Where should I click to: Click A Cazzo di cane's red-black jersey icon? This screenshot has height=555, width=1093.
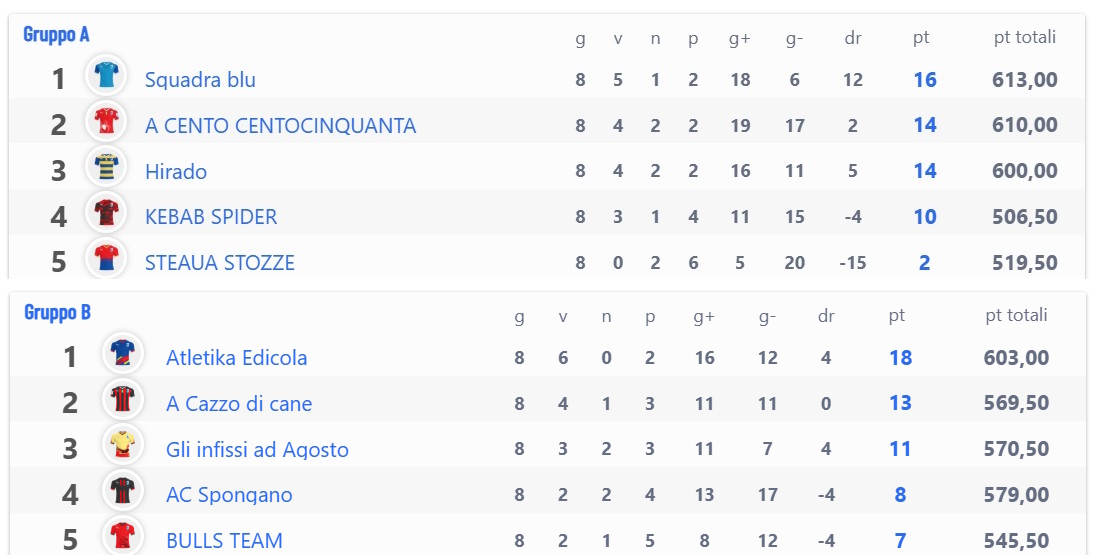tap(123, 399)
